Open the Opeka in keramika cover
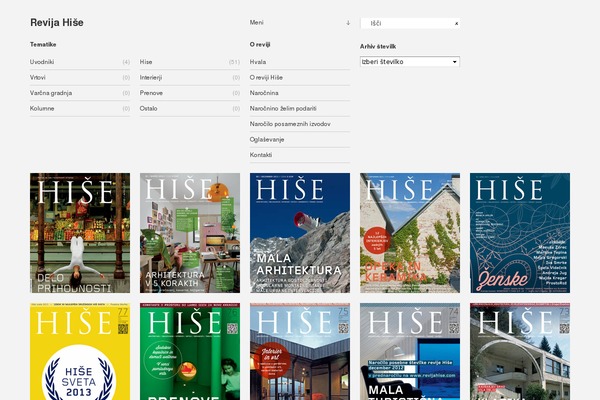Screen dimensions: 600x400 410,233
